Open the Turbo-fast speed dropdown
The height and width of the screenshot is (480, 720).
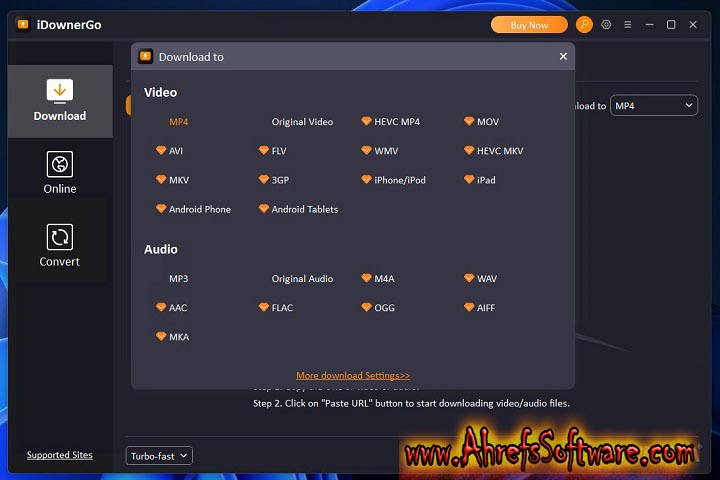[x=159, y=456]
